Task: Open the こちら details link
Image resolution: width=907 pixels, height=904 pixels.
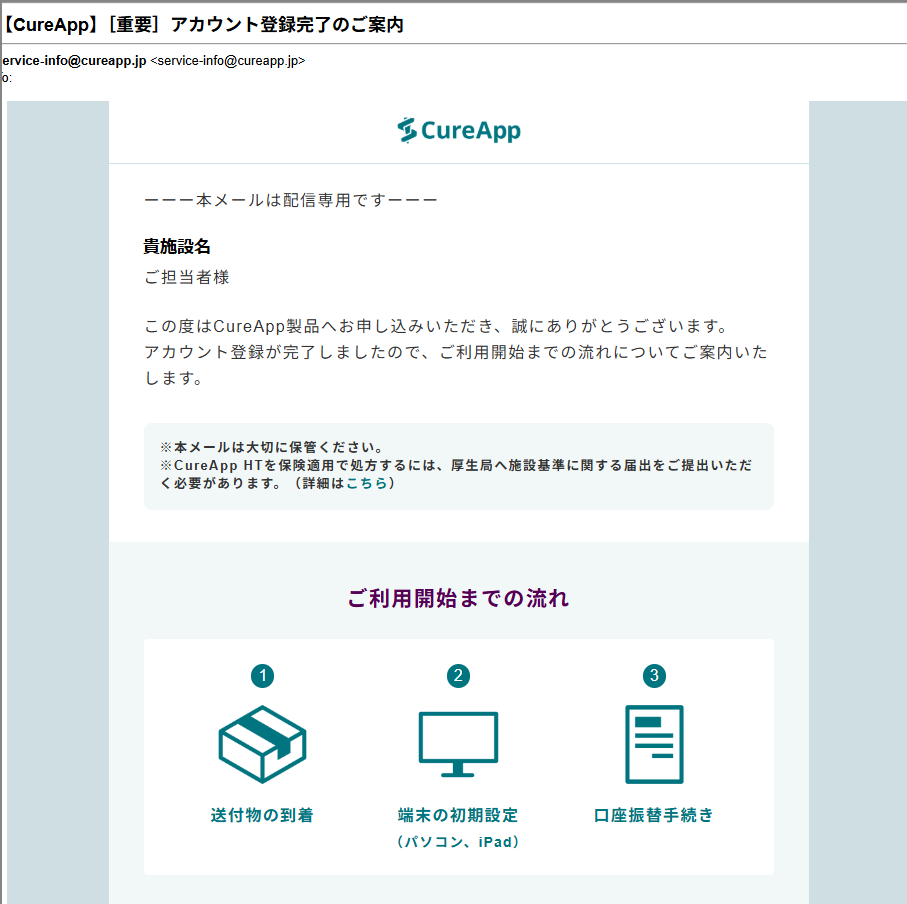Action: (x=367, y=484)
